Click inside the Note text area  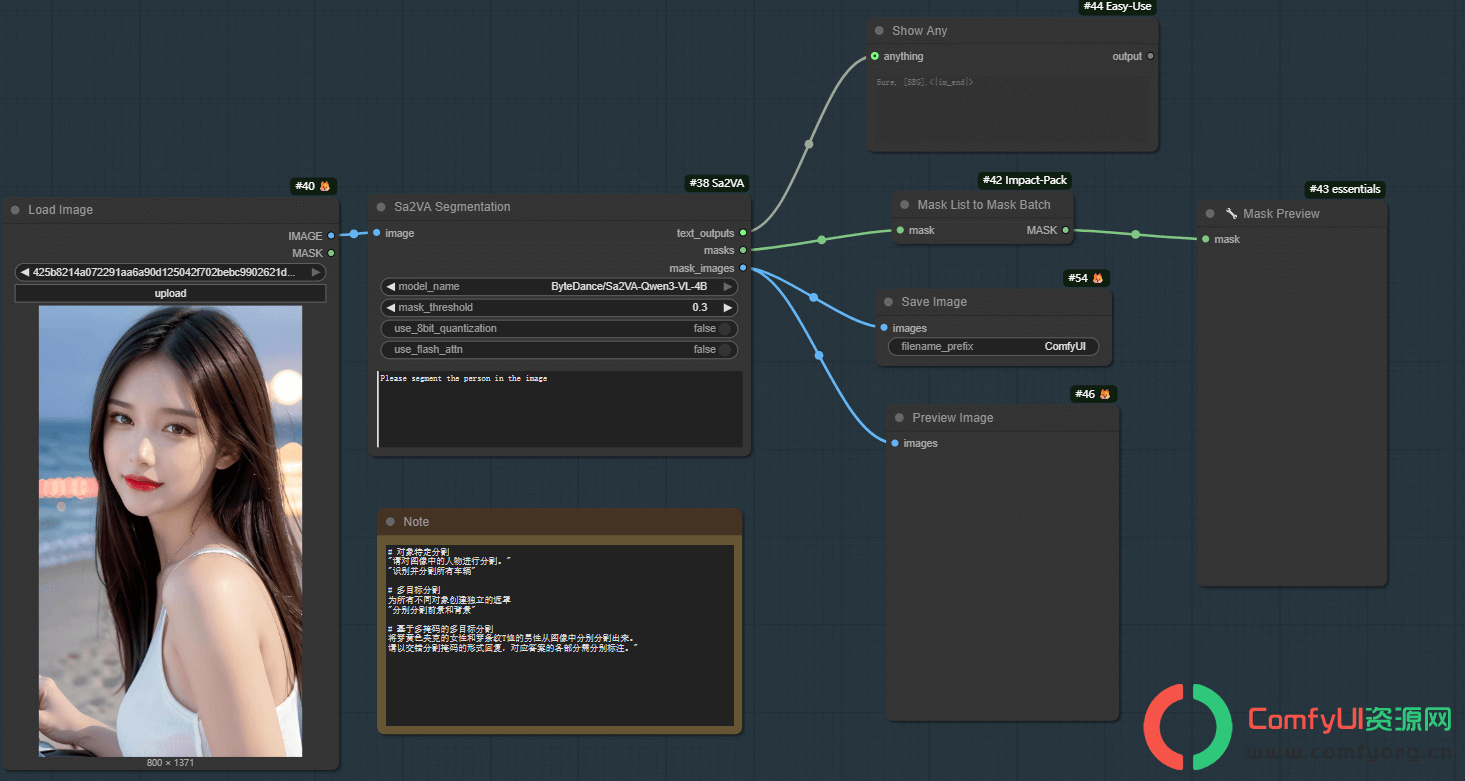pyautogui.click(x=560, y=635)
